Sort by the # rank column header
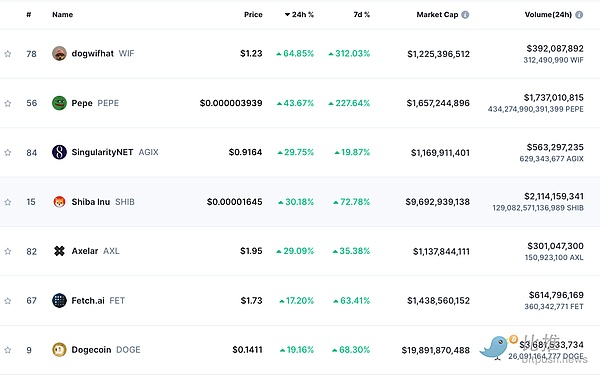Screen dimensions: 600x376 (29, 15)
